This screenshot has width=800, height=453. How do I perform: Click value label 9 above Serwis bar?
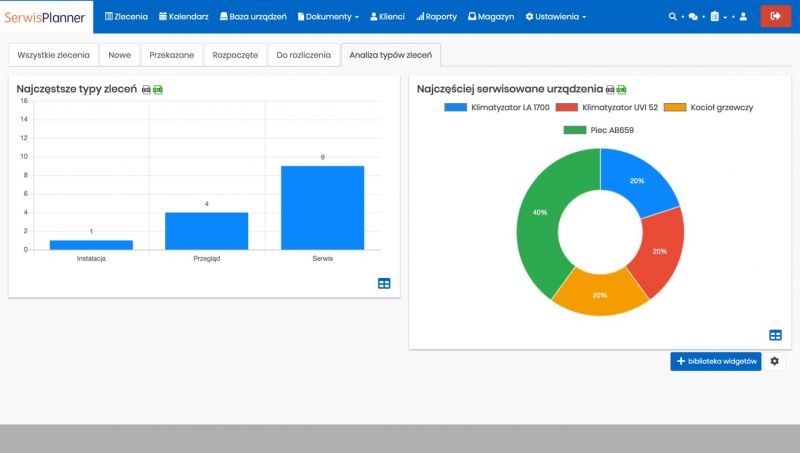point(322,157)
